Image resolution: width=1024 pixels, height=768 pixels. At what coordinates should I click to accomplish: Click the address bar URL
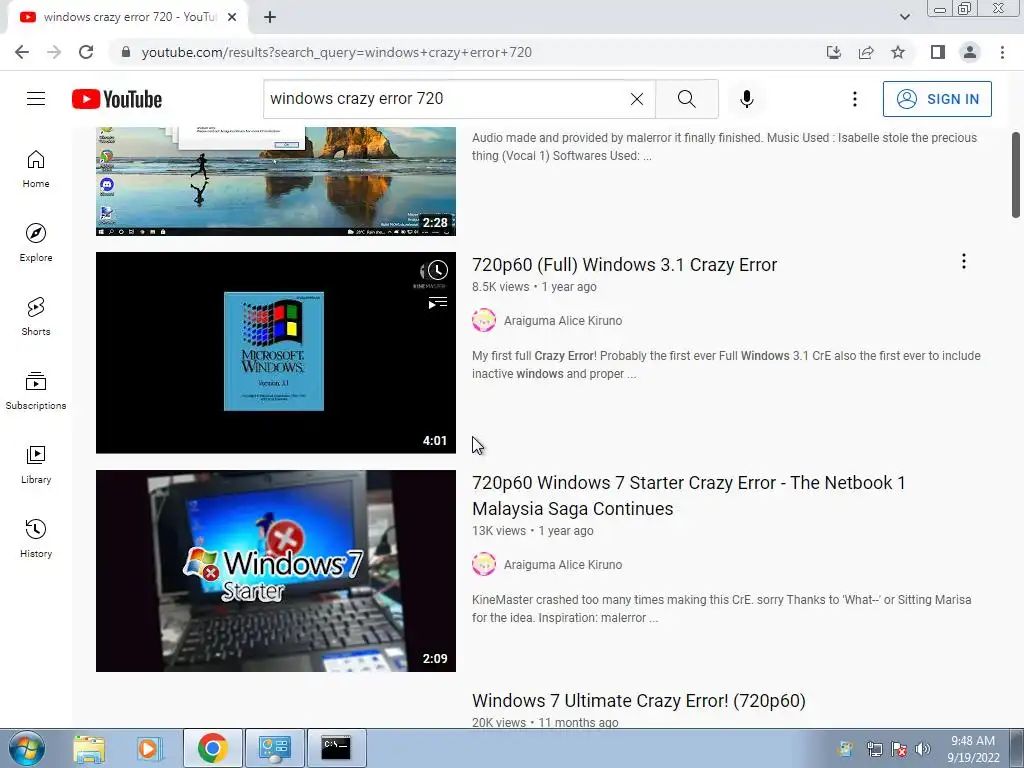click(336, 52)
